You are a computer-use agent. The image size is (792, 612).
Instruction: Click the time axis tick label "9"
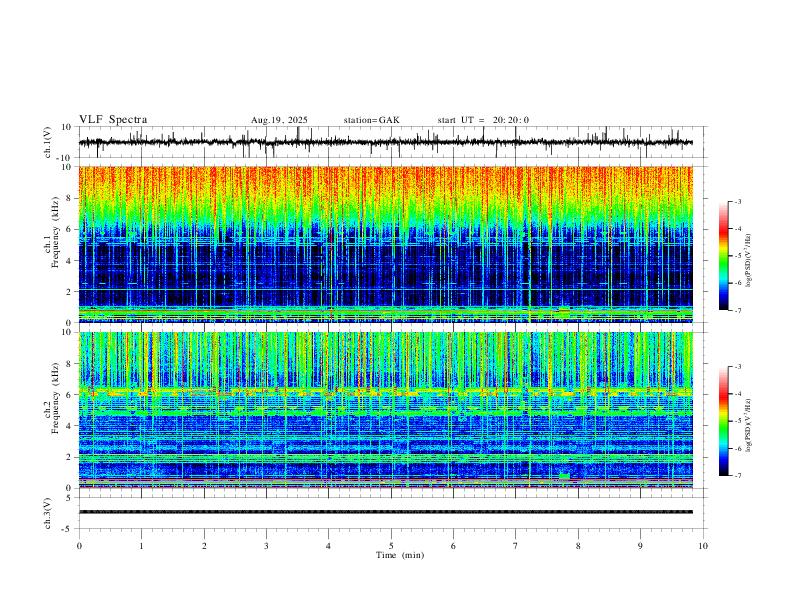[640, 546]
